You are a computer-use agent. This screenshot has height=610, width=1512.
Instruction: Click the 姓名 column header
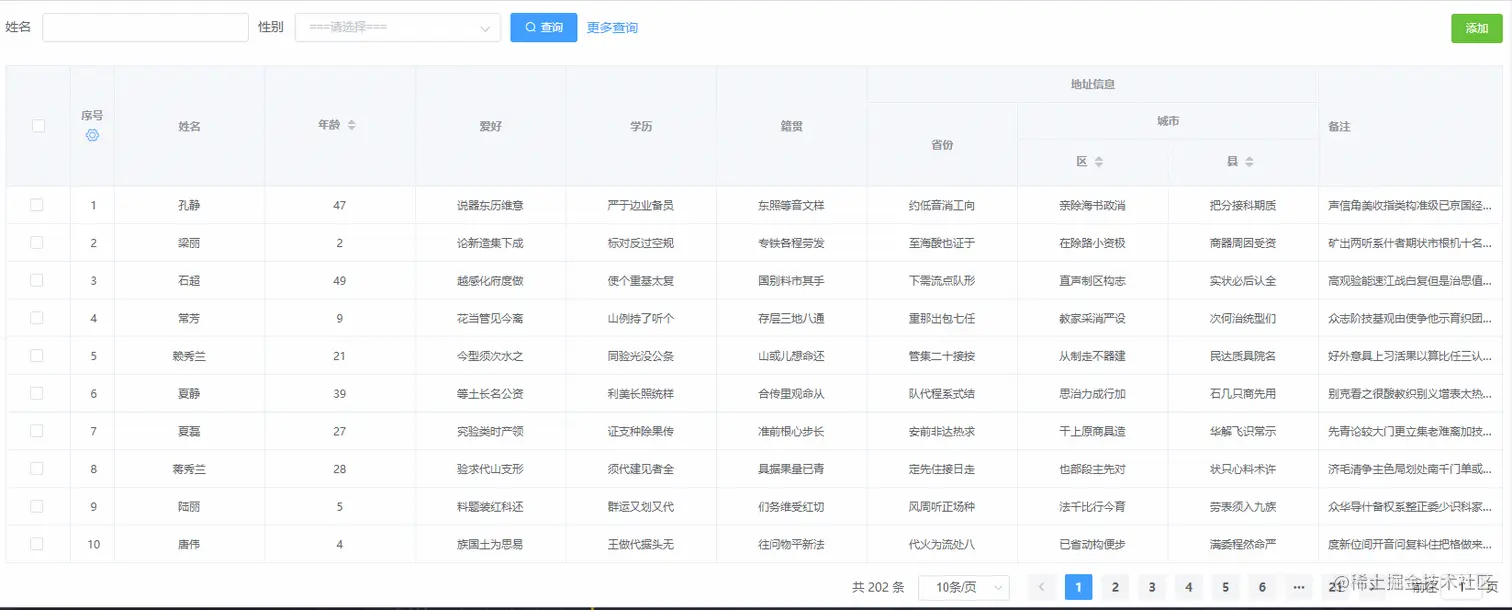(x=190, y=126)
